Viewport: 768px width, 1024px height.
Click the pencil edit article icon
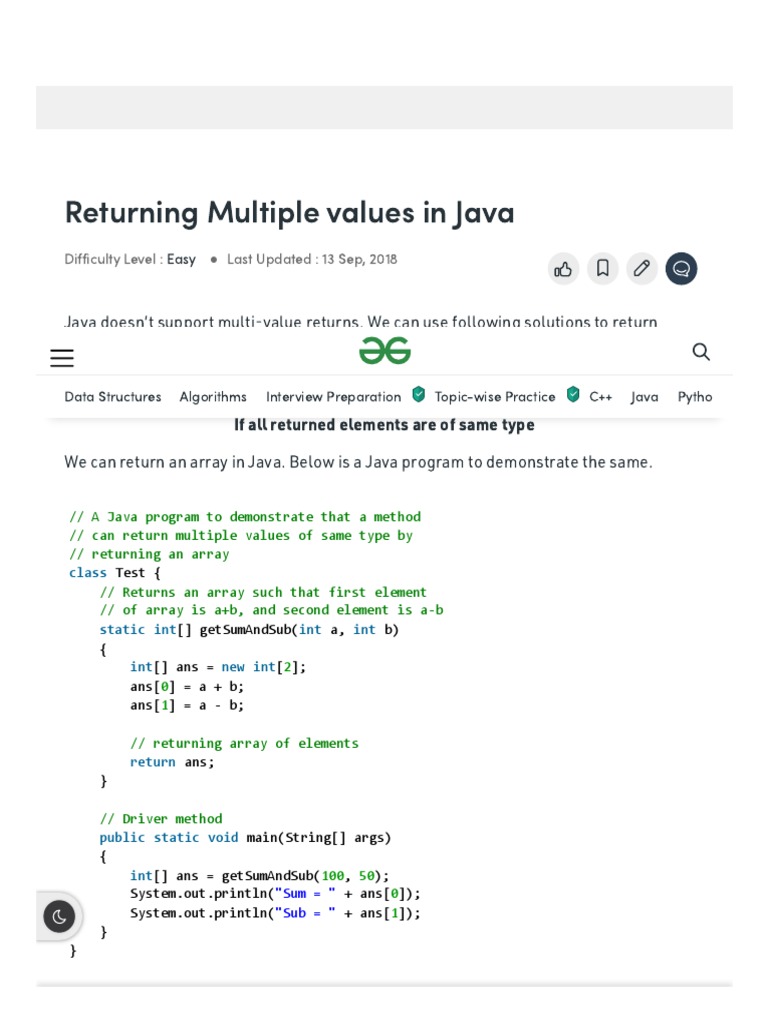[x=642, y=268]
